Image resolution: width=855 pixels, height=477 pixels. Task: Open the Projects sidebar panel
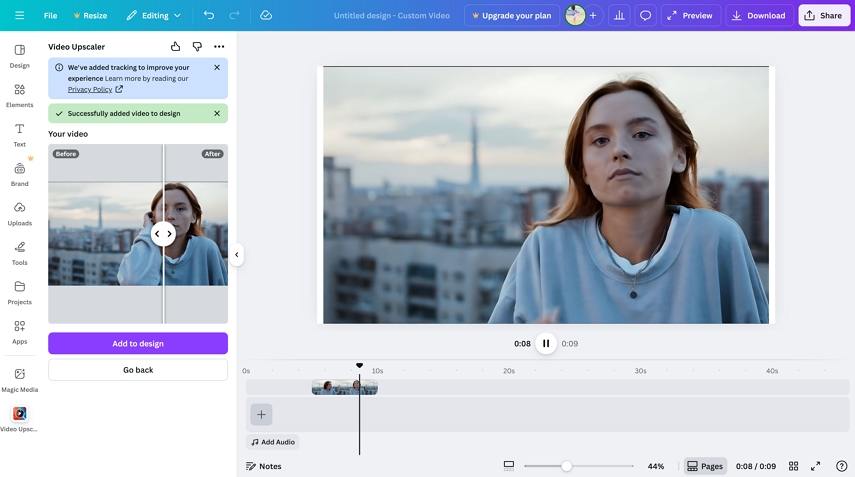[x=20, y=293]
